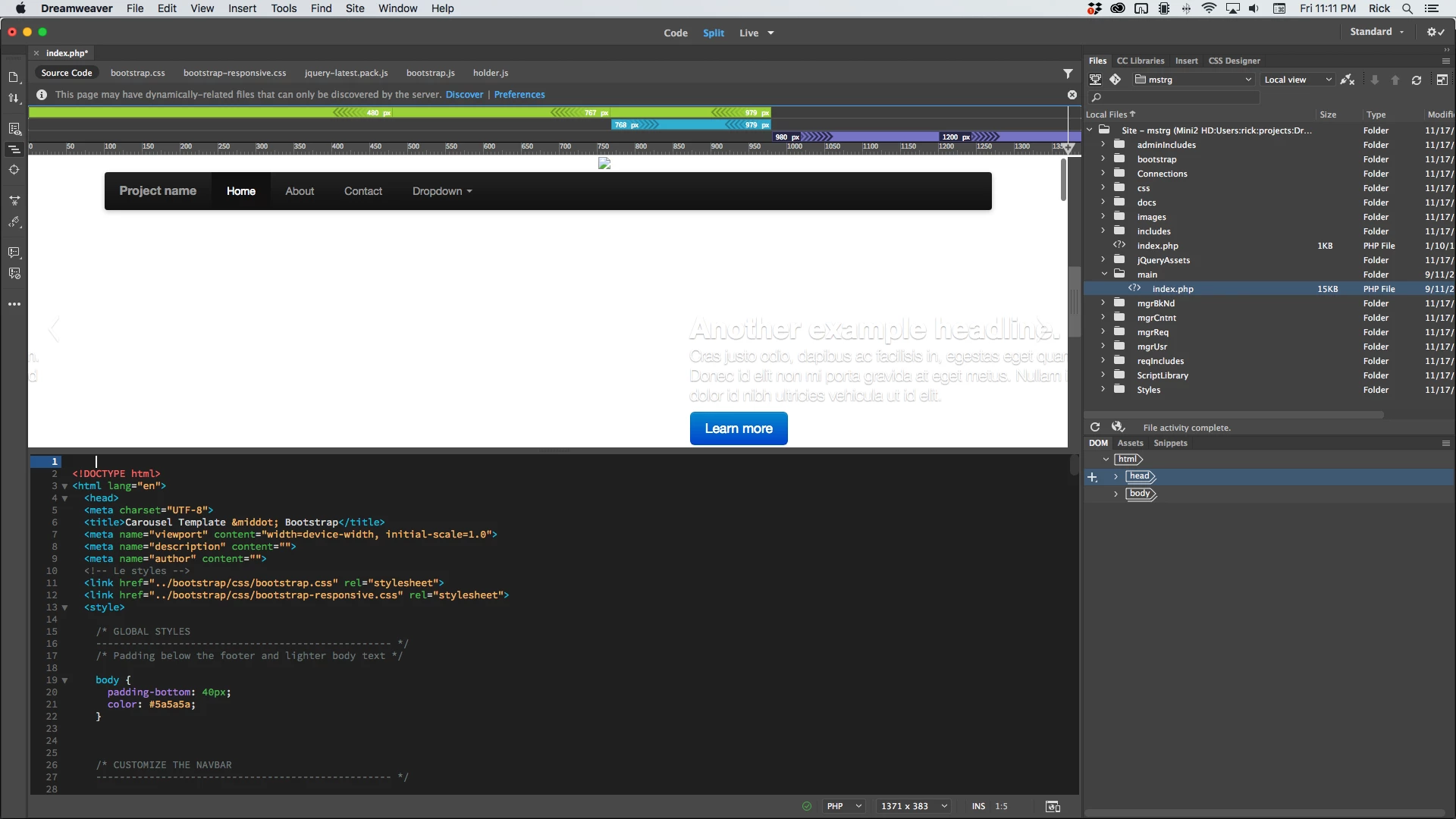Image resolution: width=1456 pixels, height=819 pixels.
Task: Click the Discover link
Action: (464, 95)
